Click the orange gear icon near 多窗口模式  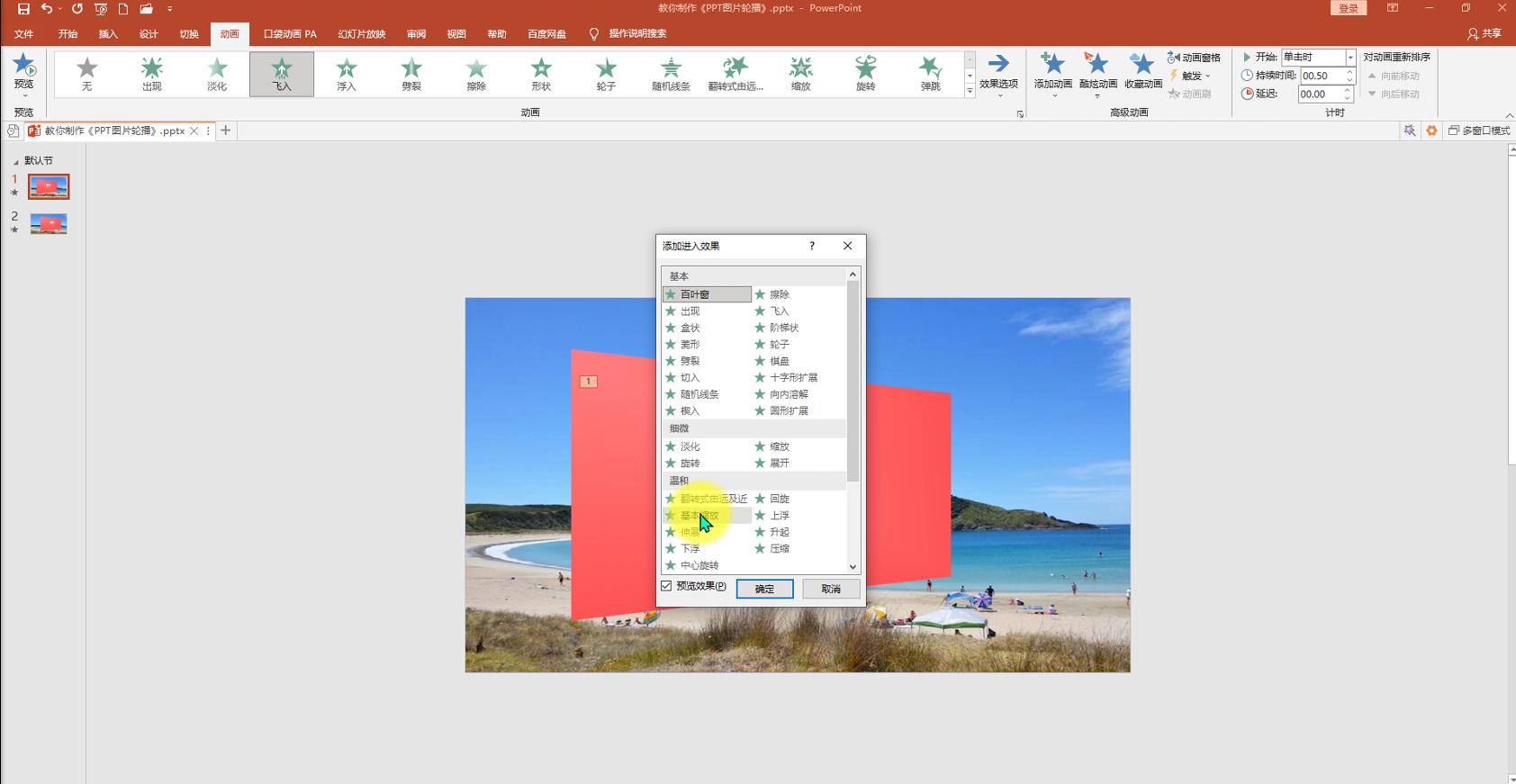1431,131
